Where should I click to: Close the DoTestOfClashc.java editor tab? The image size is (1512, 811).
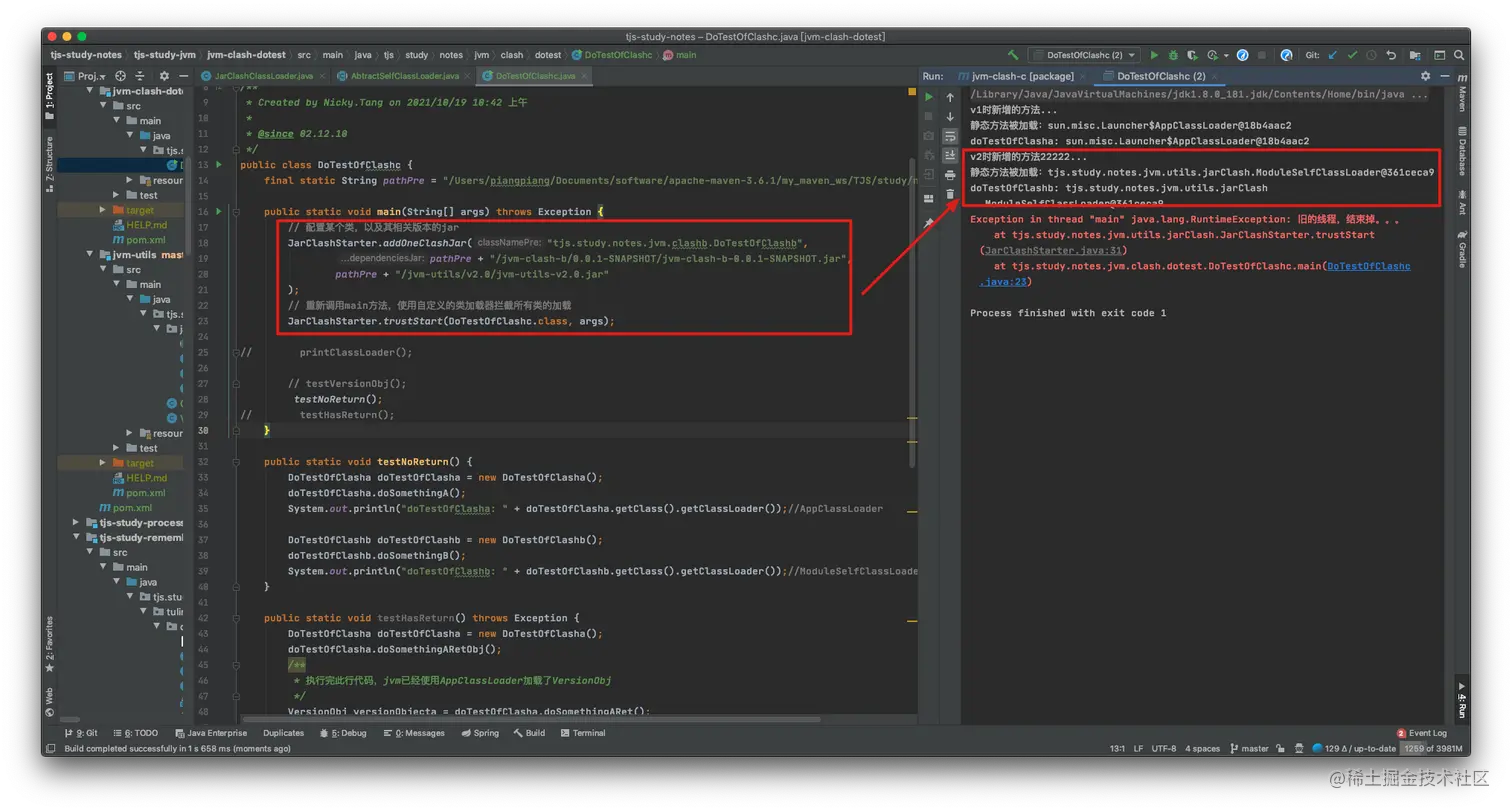(x=585, y=76)
